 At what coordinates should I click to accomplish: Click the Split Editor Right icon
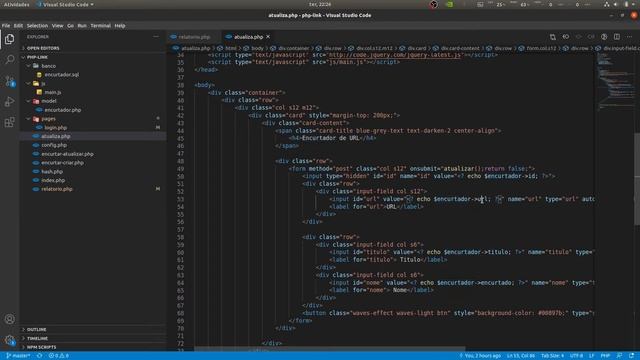617,37
